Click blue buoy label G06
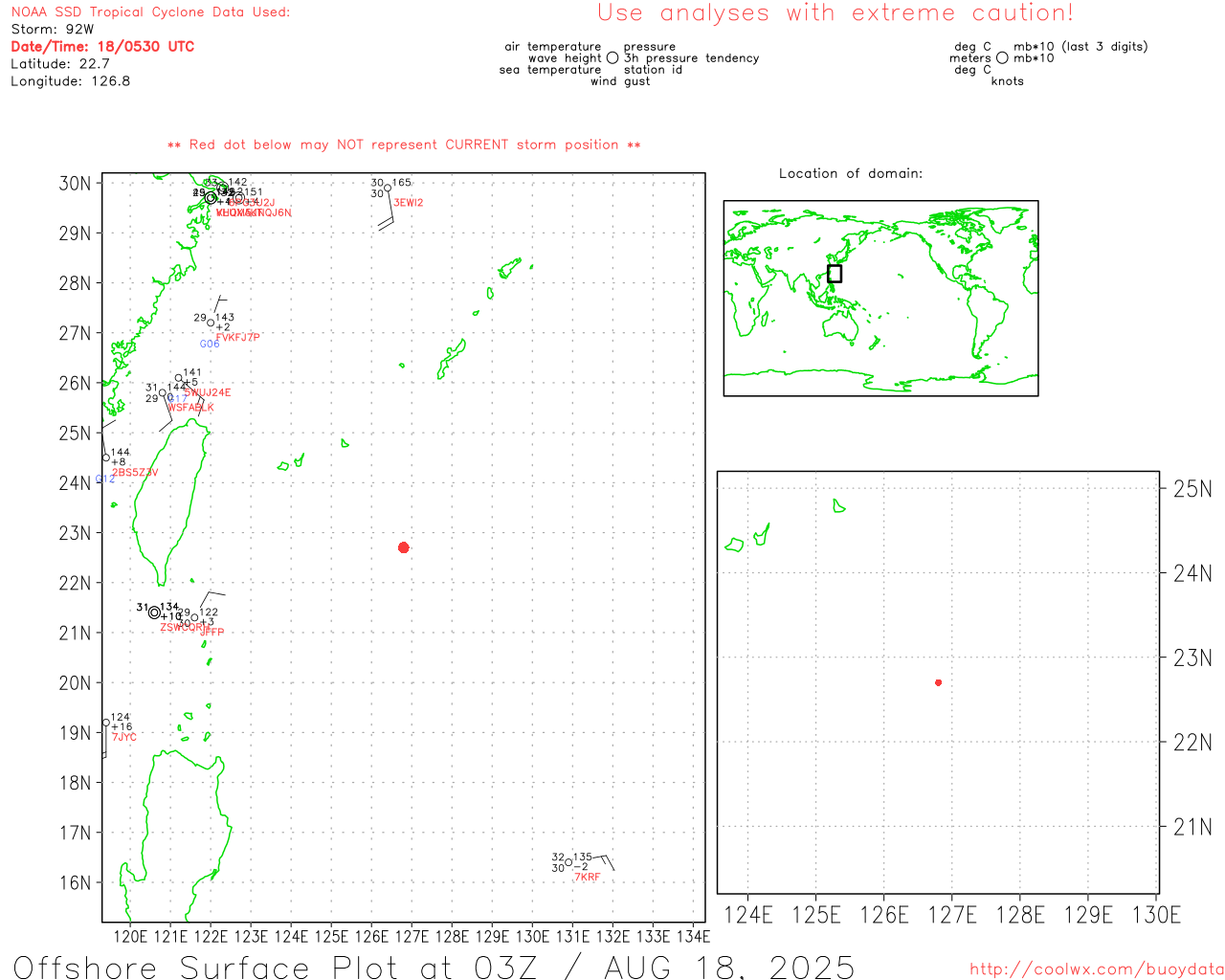Image resolution: width=1225 pixels, height=980 pixels. click(210, 345)
